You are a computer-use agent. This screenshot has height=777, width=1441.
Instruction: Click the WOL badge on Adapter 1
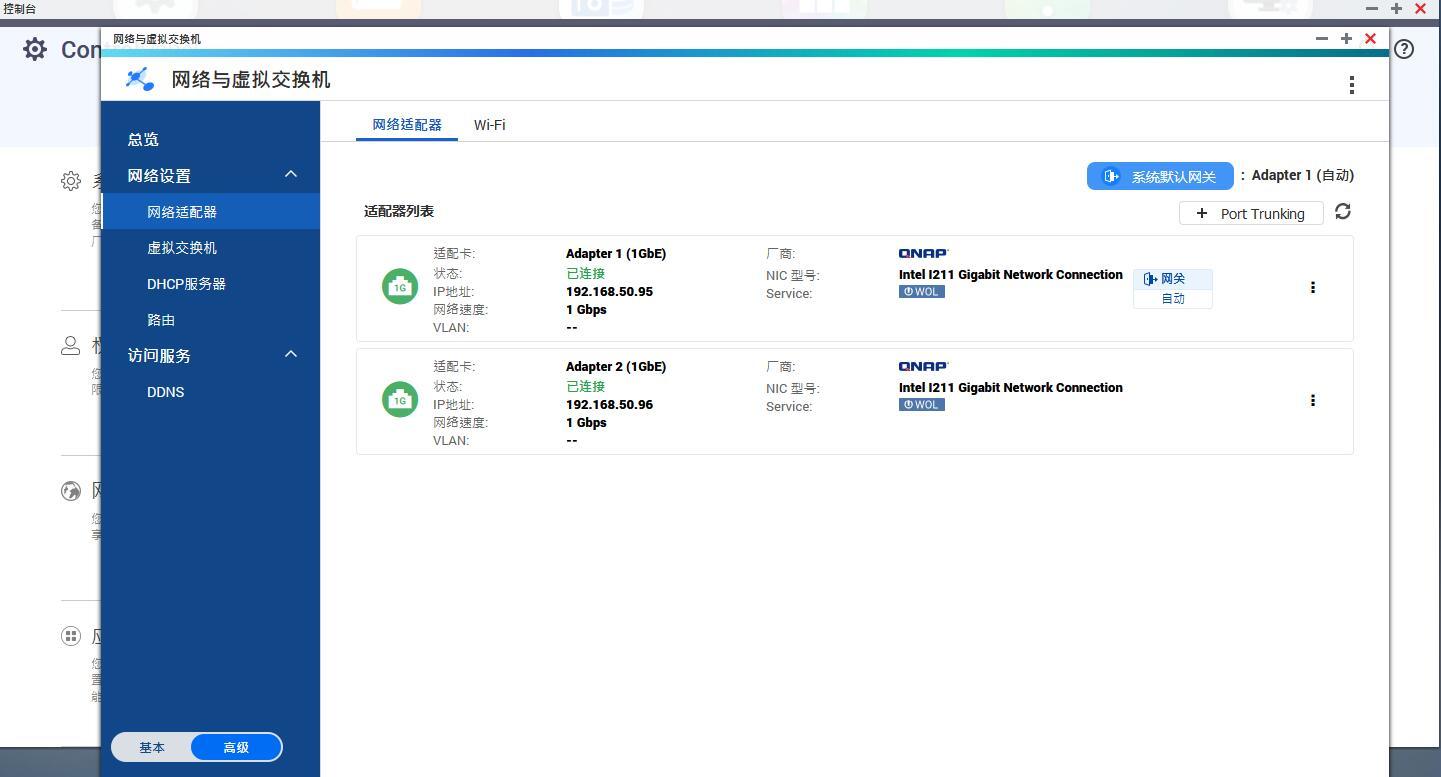(921, 292)
